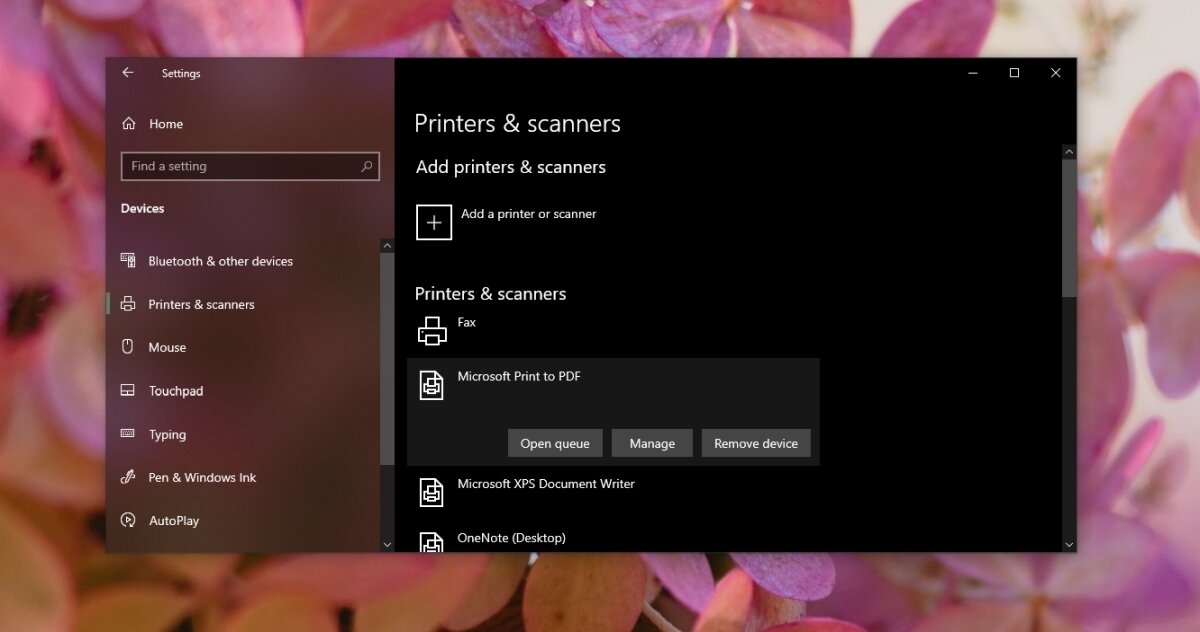Click the Pen & Windows Ink icon
The width and height of the screenshot is (1200, 632).
coord(129,477)
